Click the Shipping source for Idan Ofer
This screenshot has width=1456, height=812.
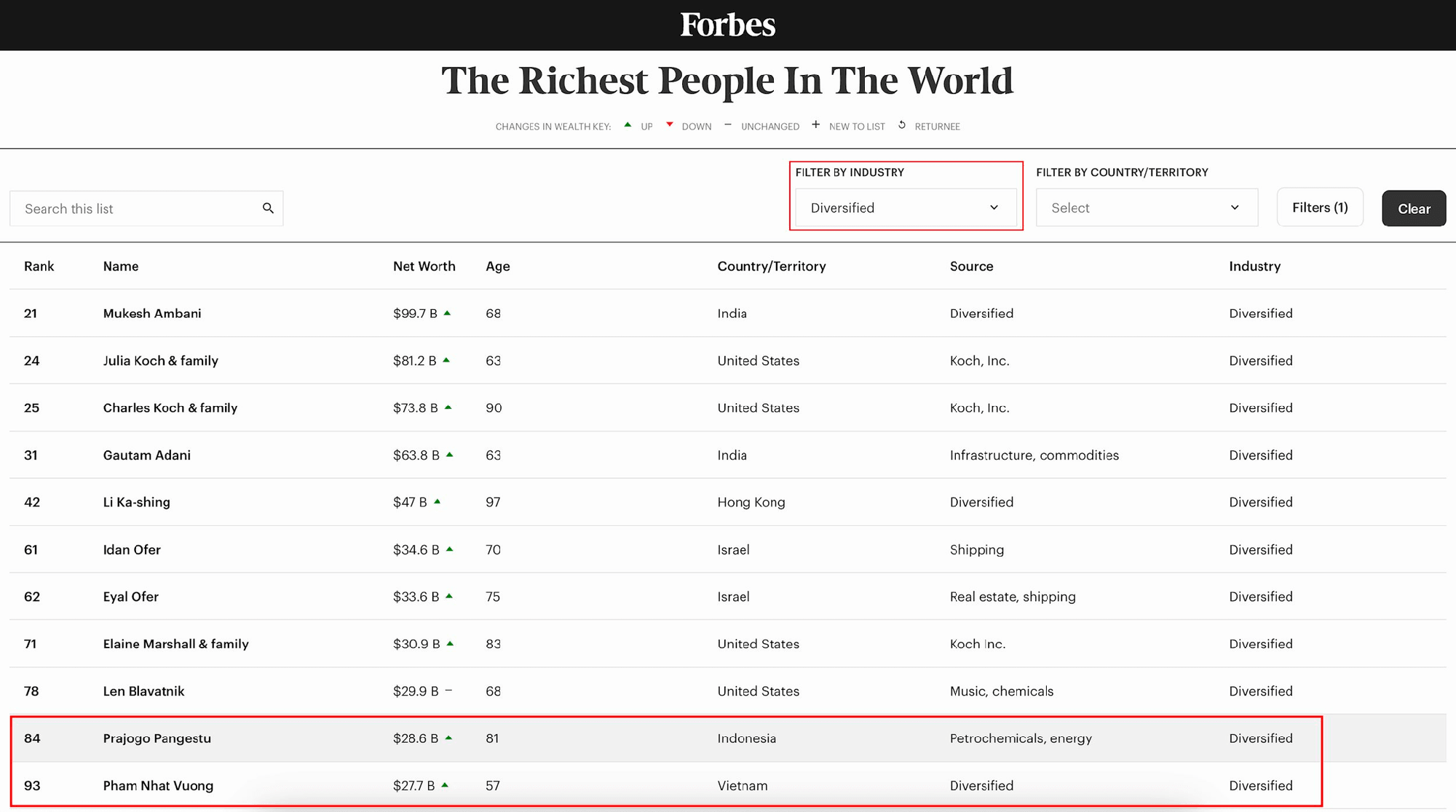point(977,550)
